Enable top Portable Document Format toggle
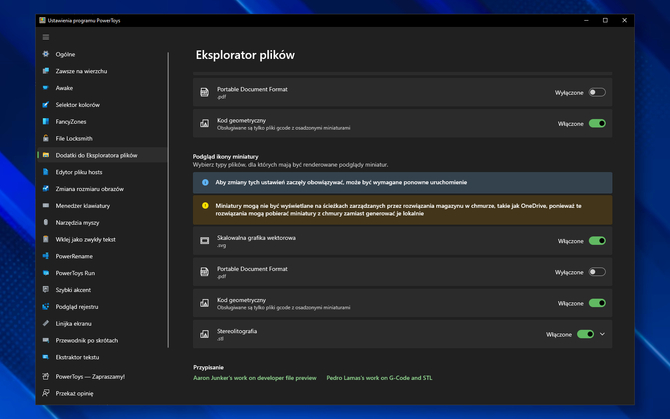Image resolution: width=670 pixels, height=419 pixels. pos(597,92)
